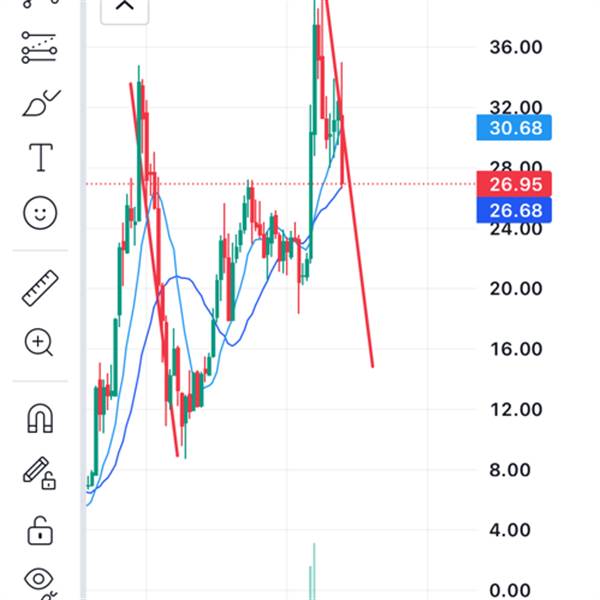Click the 20.00 price axis label
This screenshot has width=600, height=600.
point(515,288)
